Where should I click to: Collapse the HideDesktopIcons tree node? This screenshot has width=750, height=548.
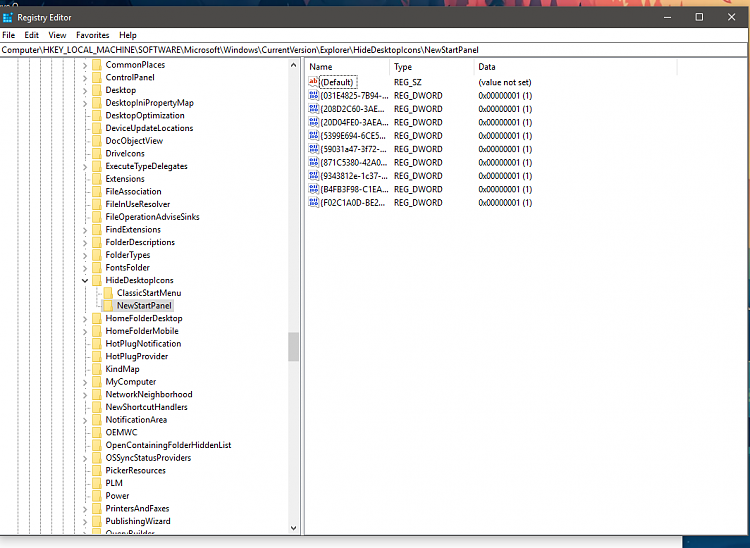pyautogui.click(x=85, y=280)
